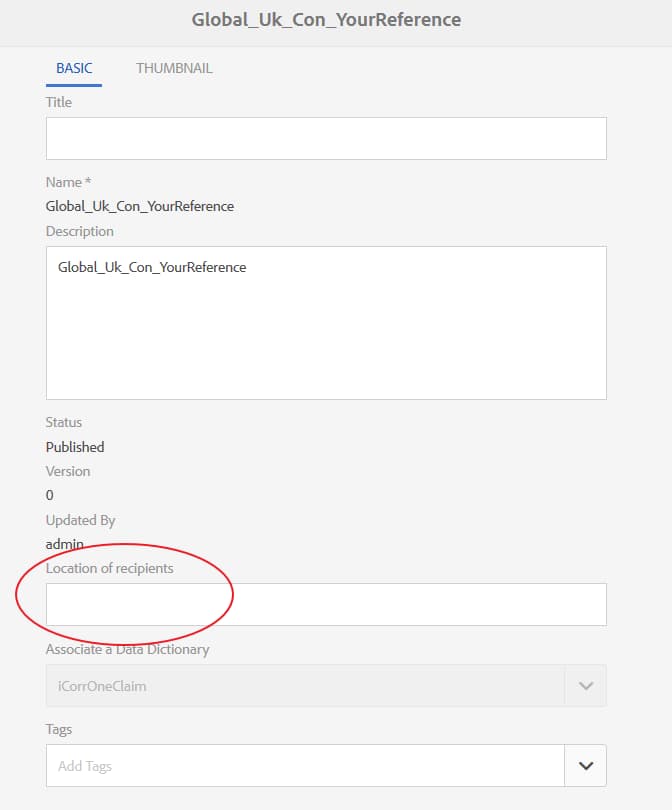Click the Location of recipients label

(109, 568)
